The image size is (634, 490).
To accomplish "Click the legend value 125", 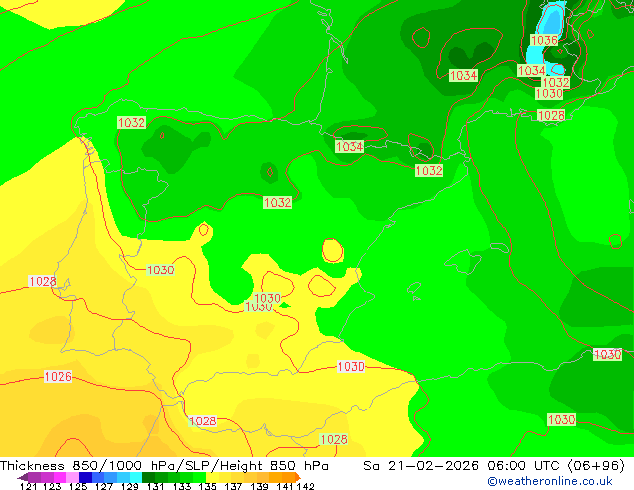I will pos(78,486).
